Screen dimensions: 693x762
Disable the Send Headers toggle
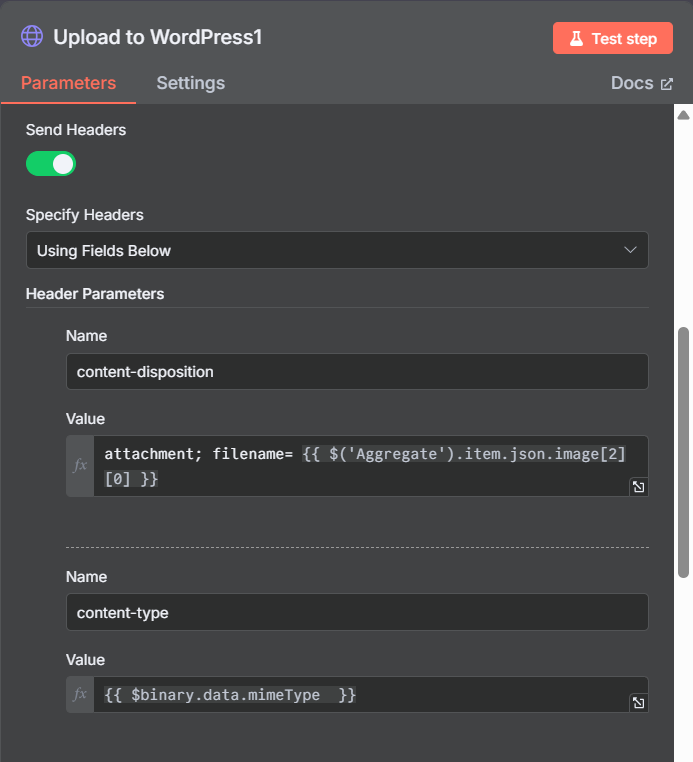(51, 164)
